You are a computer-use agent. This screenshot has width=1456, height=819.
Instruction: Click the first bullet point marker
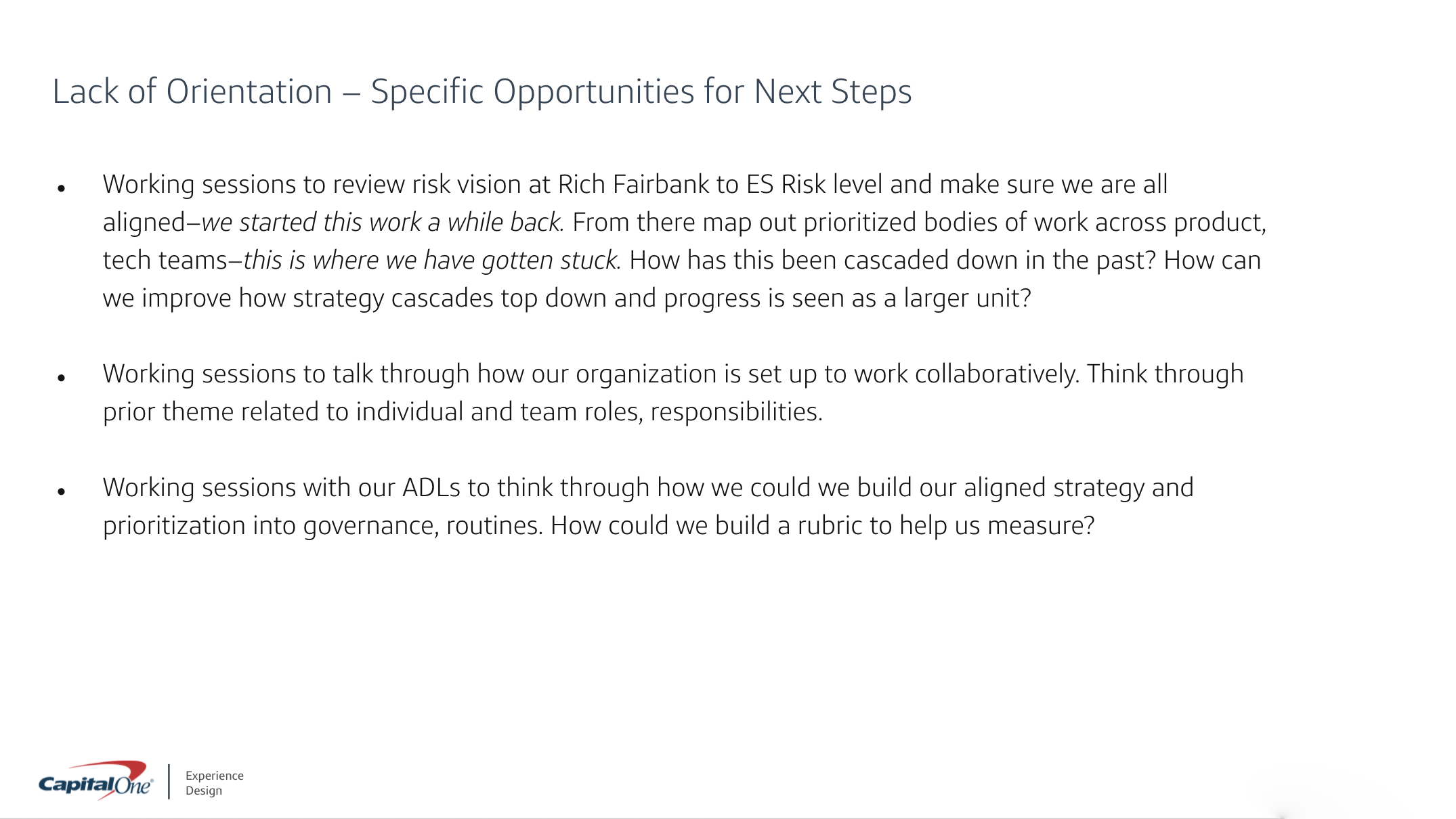(x=62, y=188)
